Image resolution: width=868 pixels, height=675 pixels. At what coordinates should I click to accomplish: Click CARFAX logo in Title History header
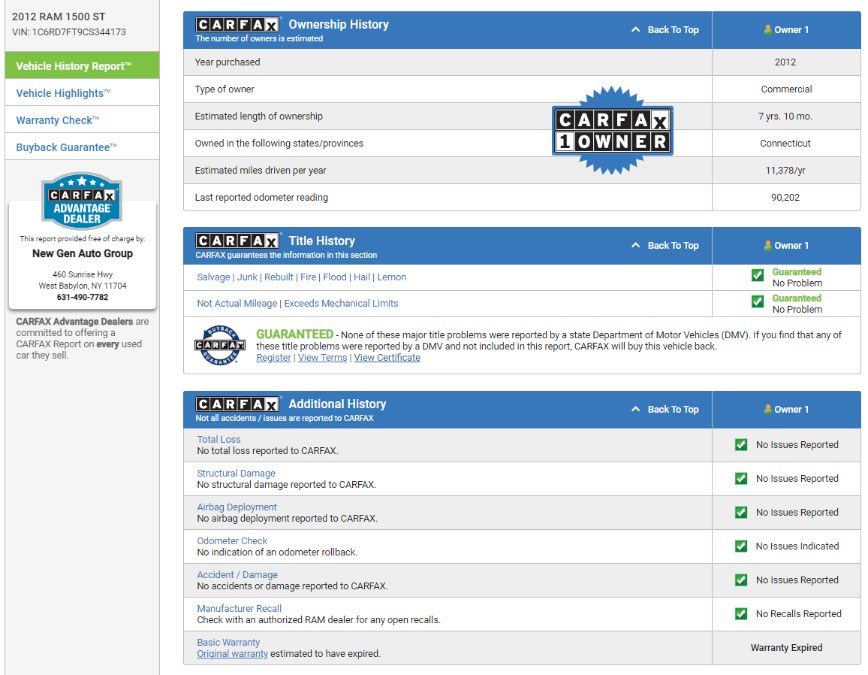[237, 241]
